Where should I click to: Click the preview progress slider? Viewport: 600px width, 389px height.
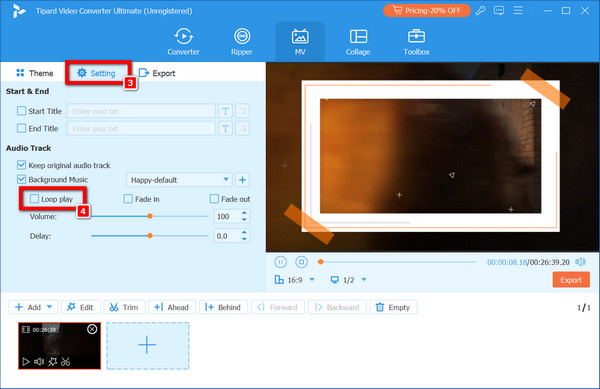[397, 262]
